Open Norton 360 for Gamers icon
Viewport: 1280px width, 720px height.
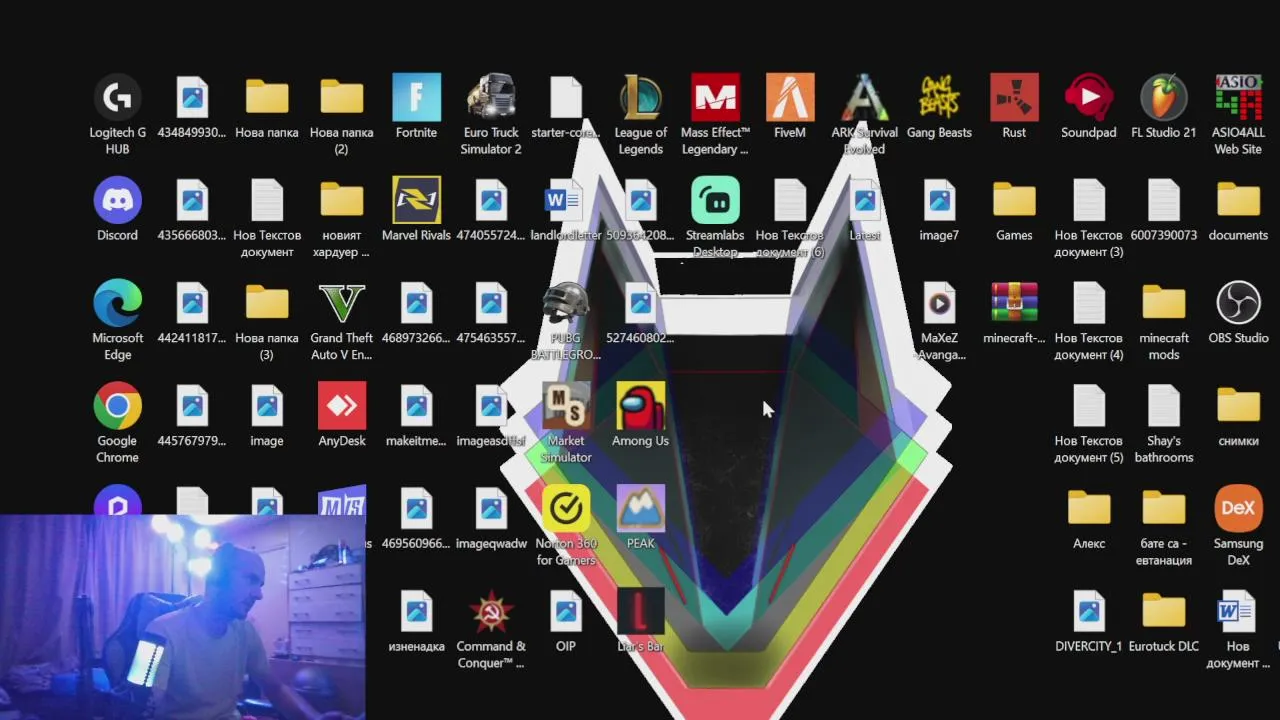click(x=566, y=526)
